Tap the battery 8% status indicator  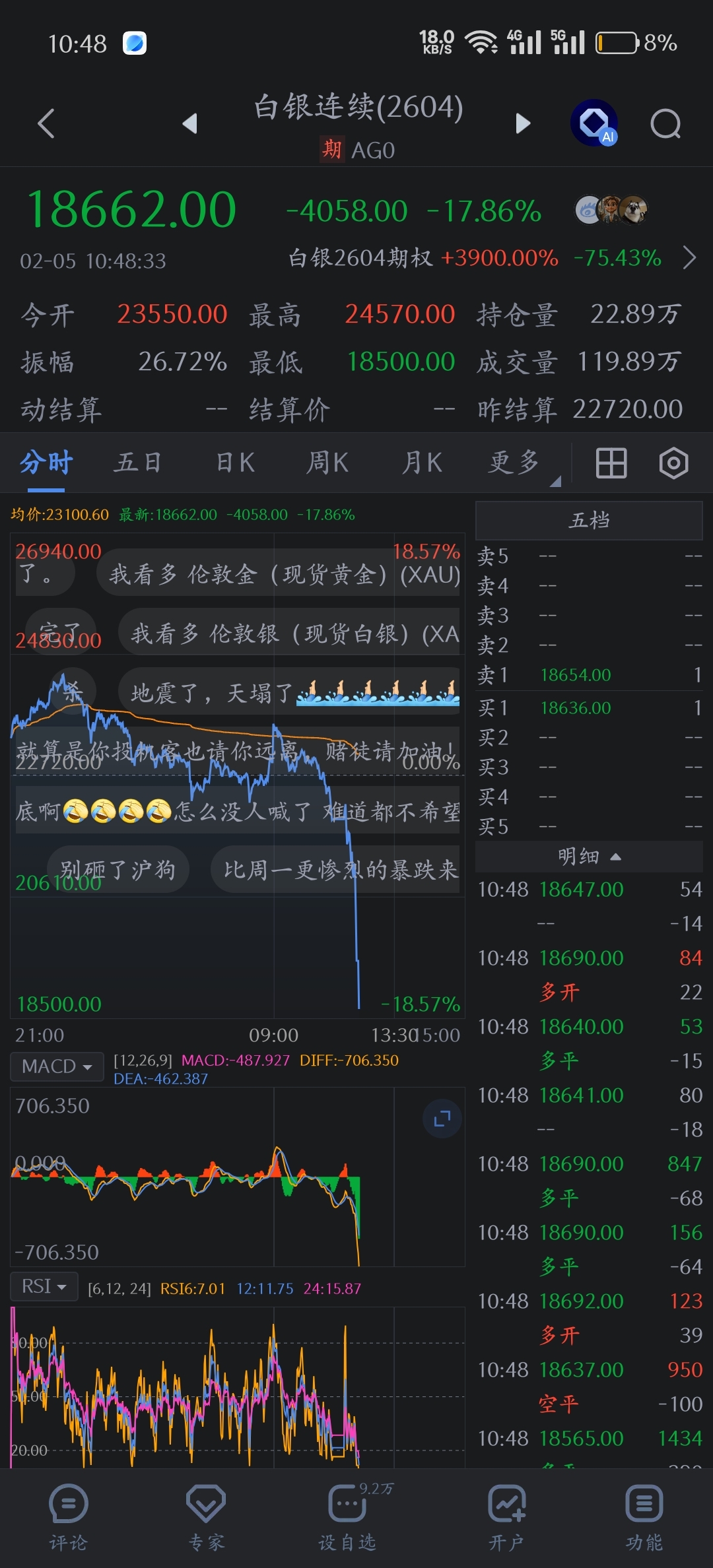636,44
